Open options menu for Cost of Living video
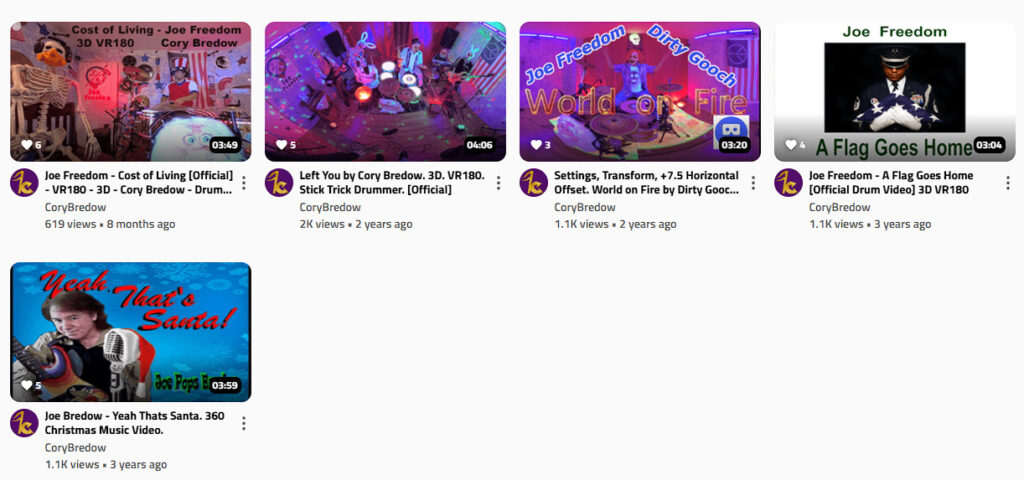1024x480 pixels. tap(244, 183)
